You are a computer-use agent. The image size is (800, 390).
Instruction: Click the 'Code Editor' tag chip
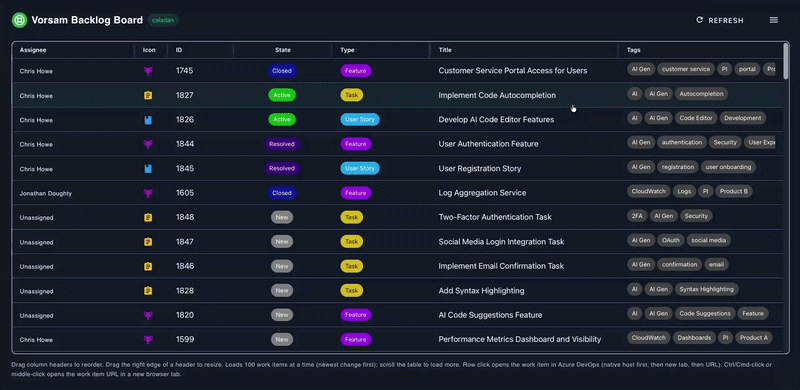point(695,118)
